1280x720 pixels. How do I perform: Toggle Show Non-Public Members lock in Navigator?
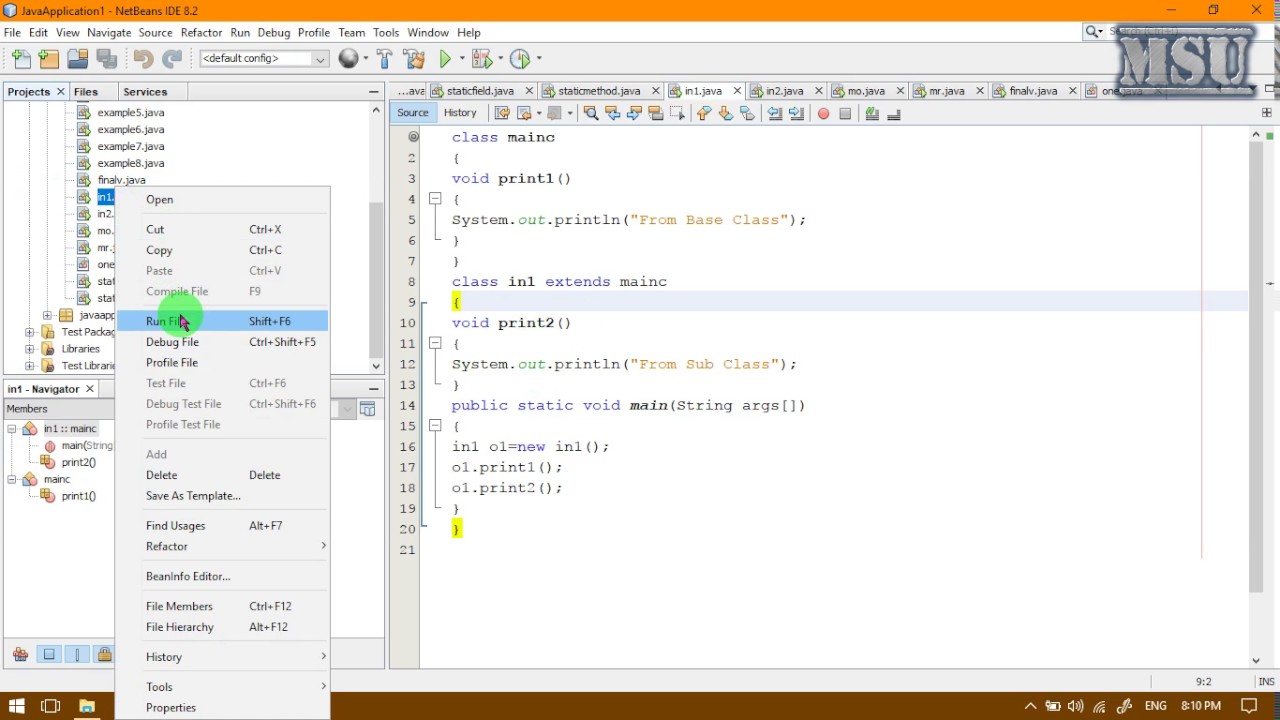click(104, 654)
